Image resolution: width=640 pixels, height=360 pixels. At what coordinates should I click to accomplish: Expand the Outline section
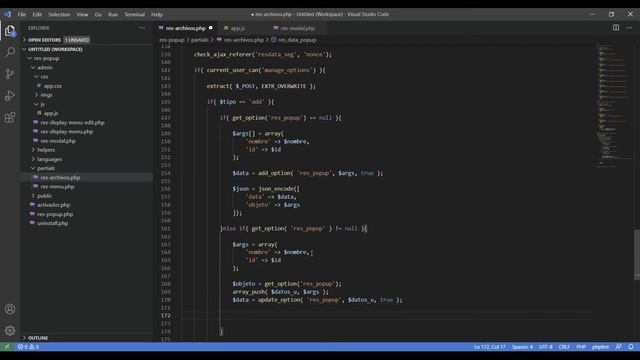click(x=38, y=338)
